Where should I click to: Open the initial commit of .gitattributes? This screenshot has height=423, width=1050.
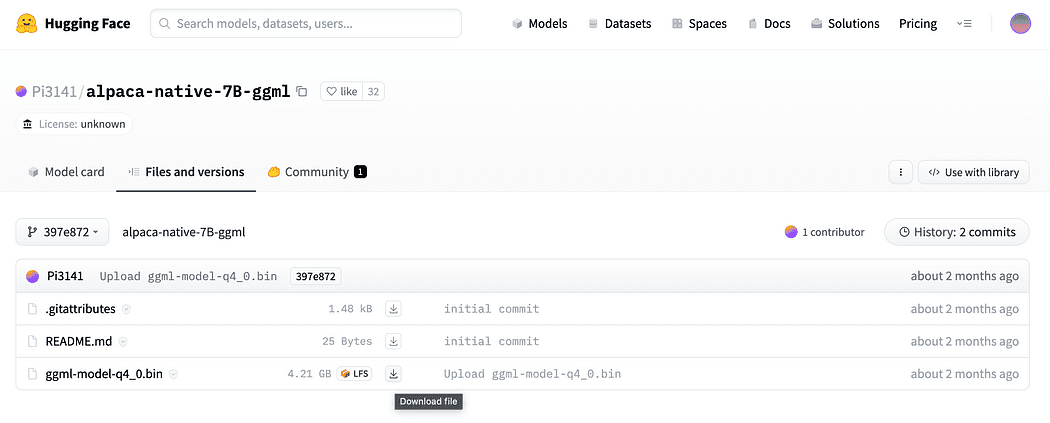tap(492, 309)
